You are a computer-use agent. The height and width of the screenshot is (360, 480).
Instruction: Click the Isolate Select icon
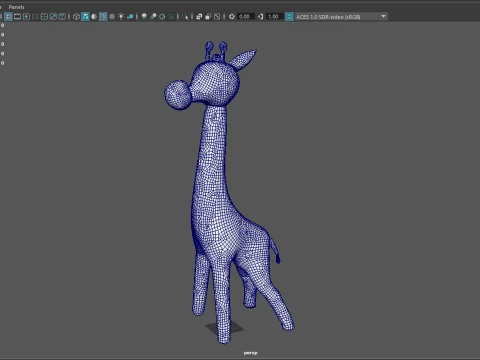[x=185, y=16]
